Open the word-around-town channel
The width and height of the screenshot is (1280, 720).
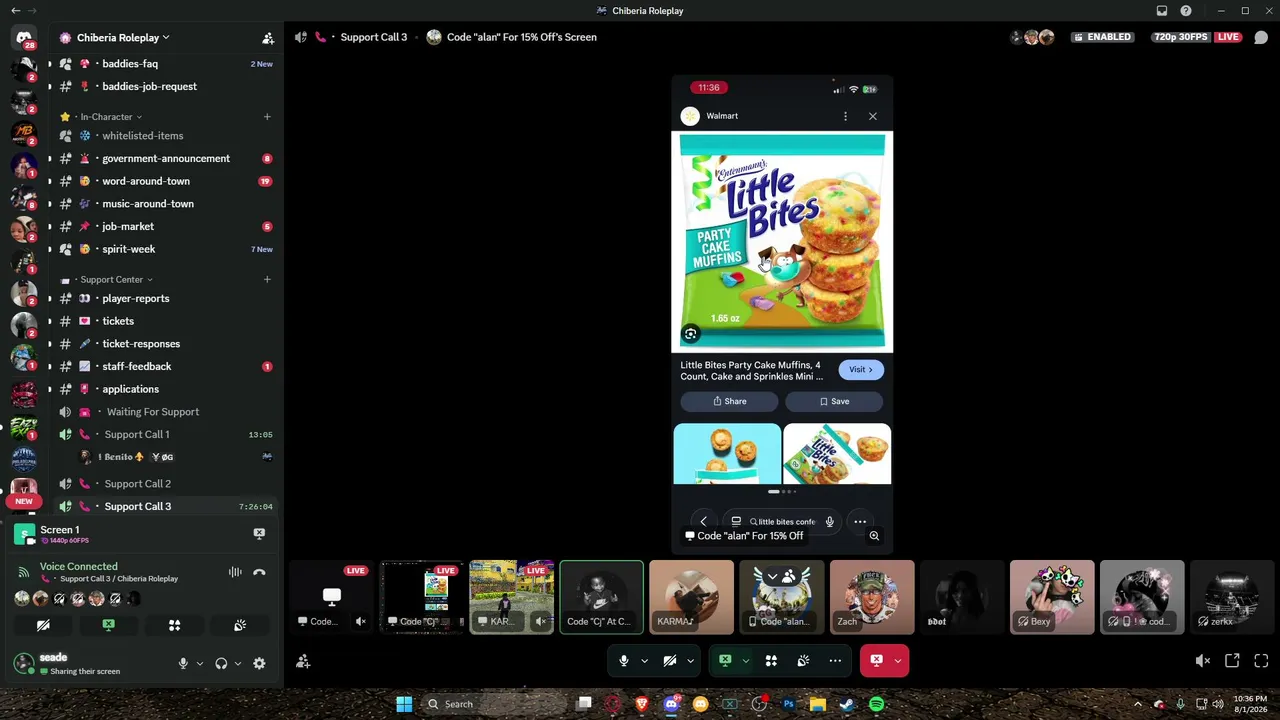tap(166, 181)
